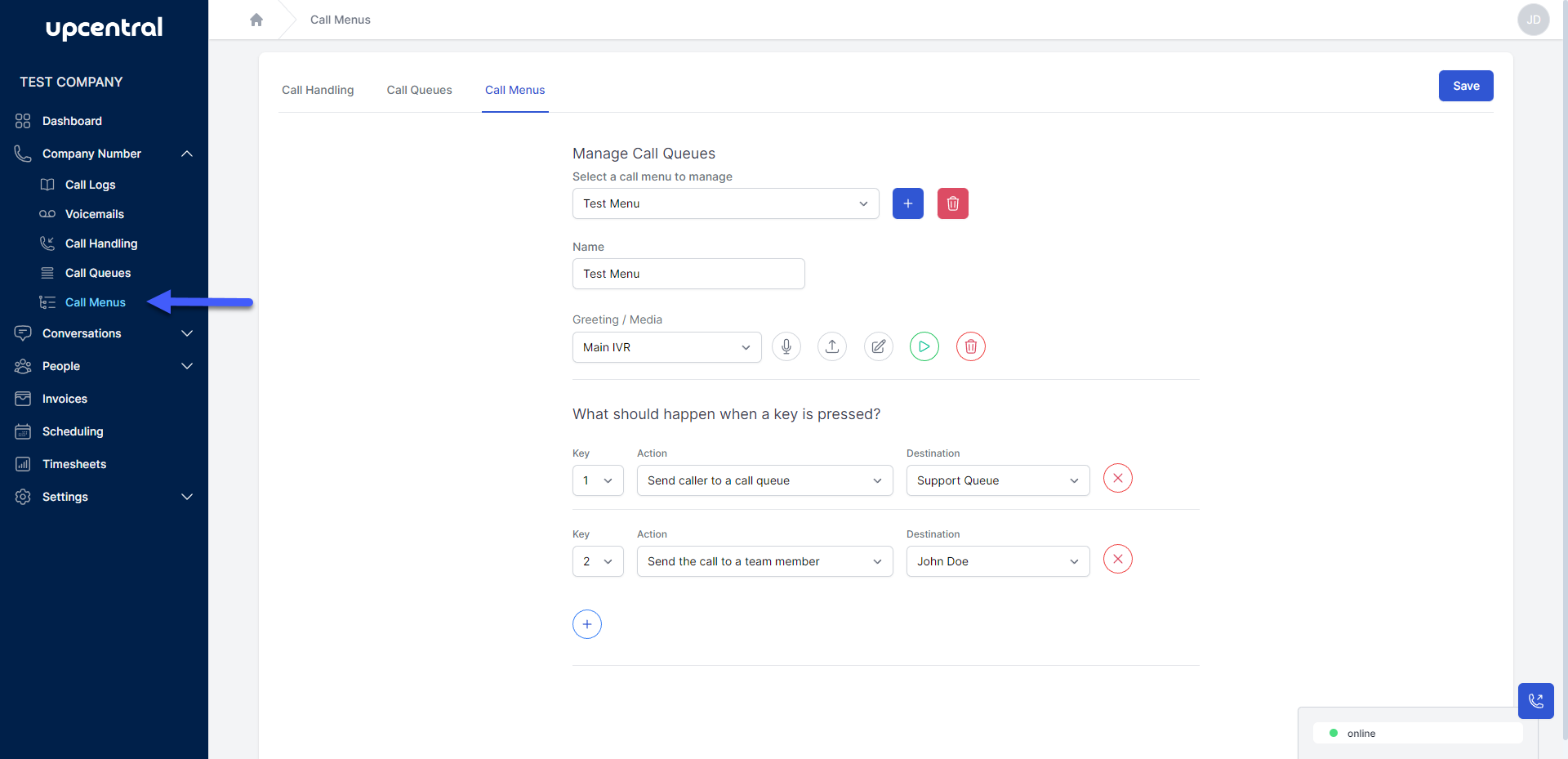This screenshot has width=1568, height=759.
Task: Select the microphone recording icon for greeting
Action: click(x=786, y=346)
